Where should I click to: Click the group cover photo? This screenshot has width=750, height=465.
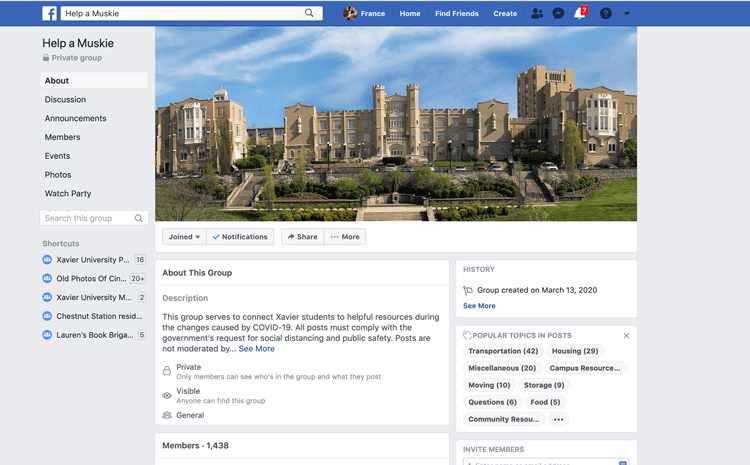pos(396,124)
